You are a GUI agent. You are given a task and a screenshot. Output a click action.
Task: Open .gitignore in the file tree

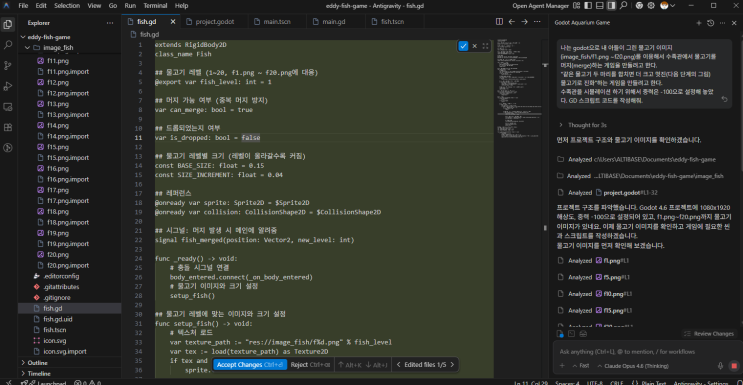point(57,298)
